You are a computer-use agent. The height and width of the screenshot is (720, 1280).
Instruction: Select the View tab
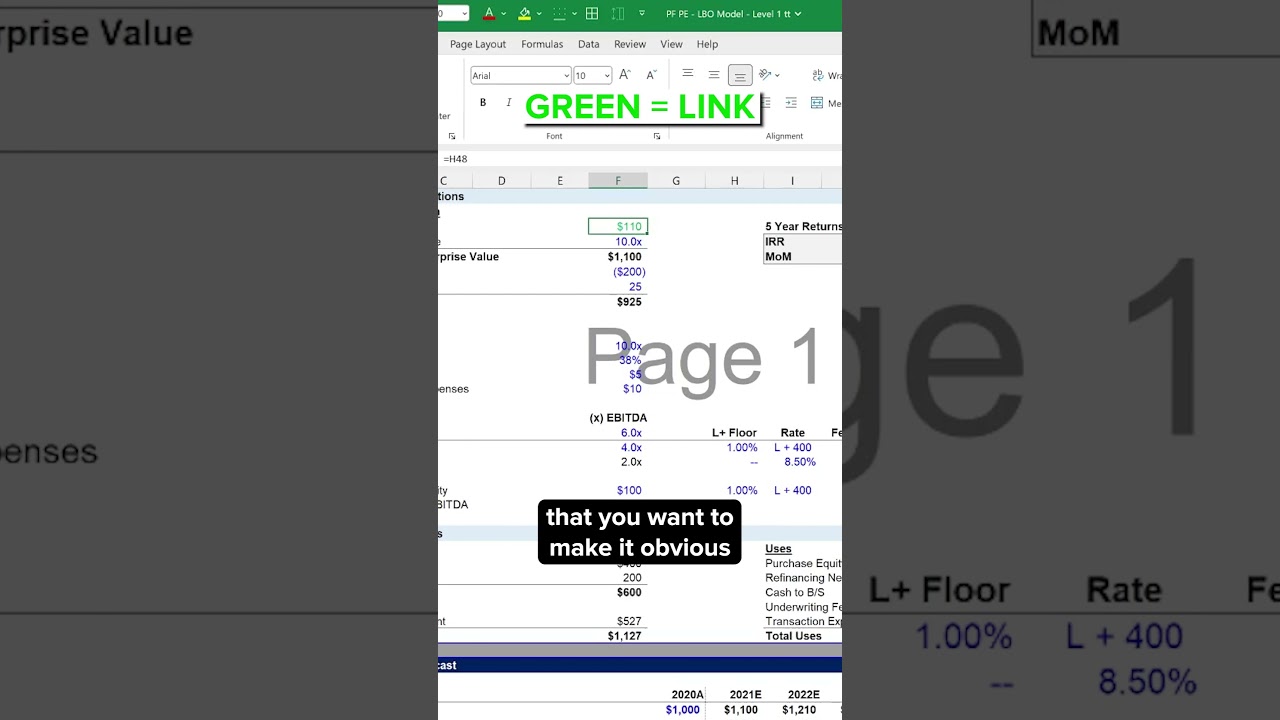click(x=671, y=44)
